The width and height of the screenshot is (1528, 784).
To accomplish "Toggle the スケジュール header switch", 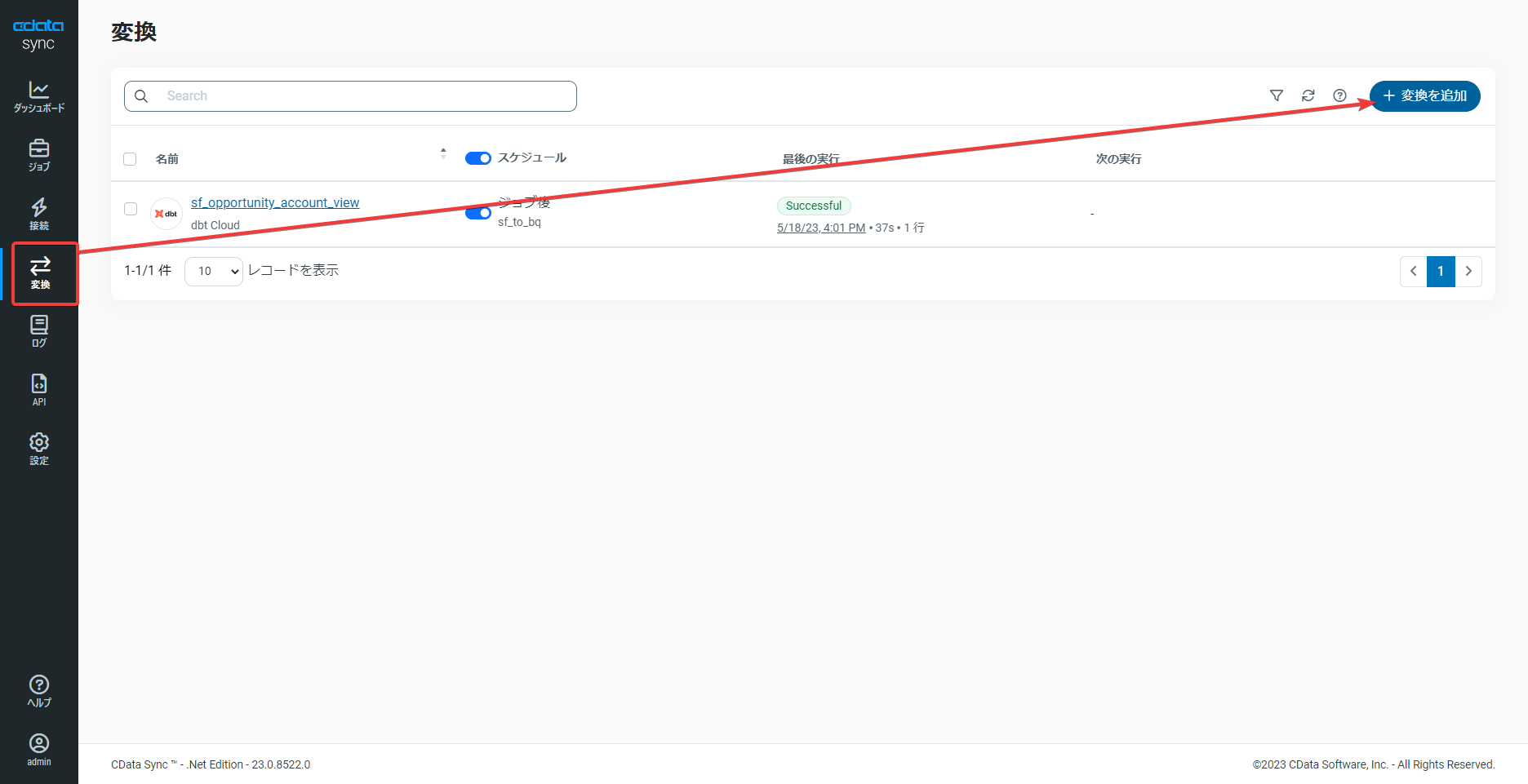I will point(477,158).
